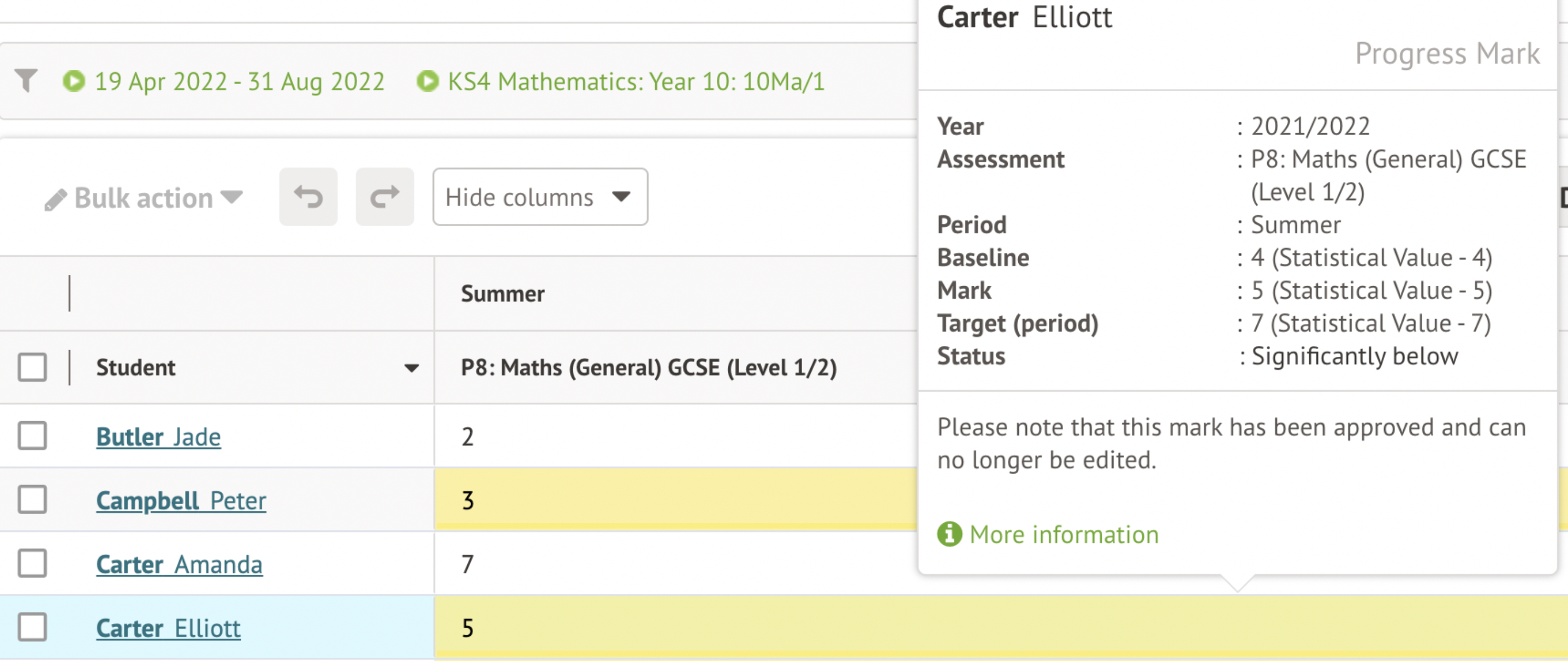Toggle the select-all students checkbox

click(32, 367)
